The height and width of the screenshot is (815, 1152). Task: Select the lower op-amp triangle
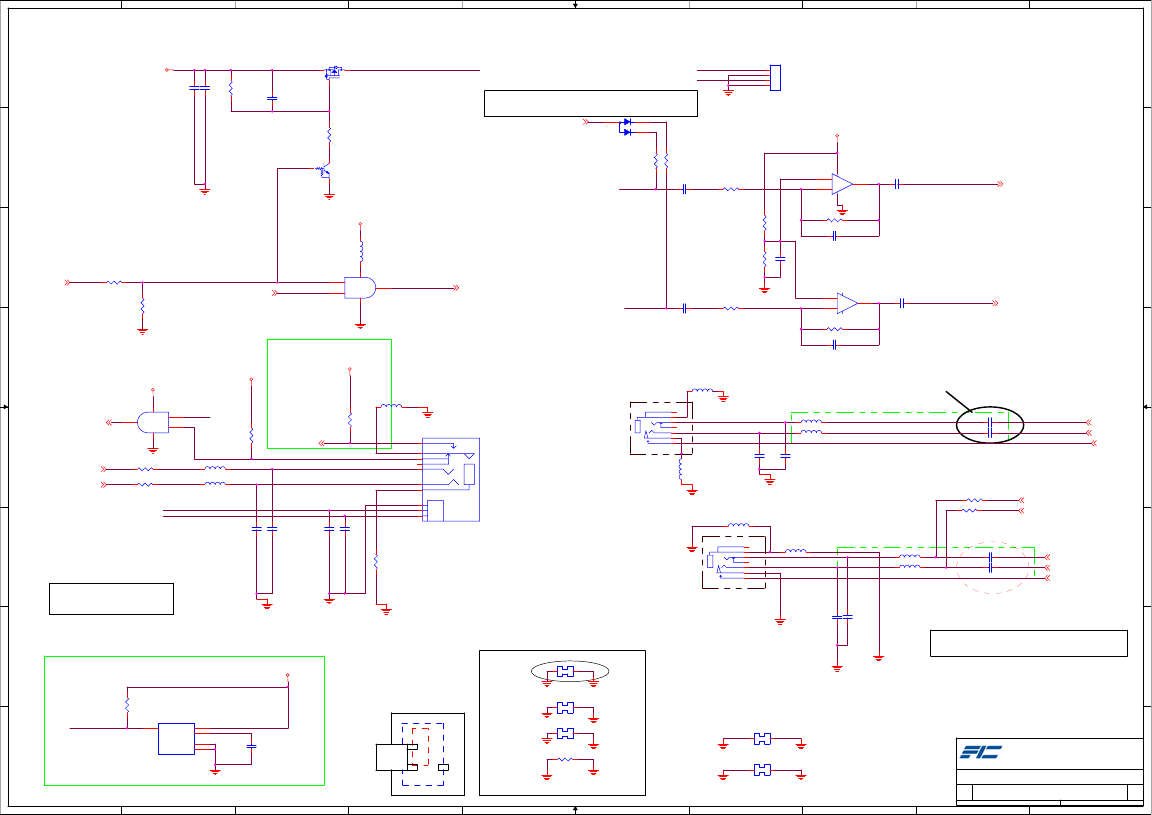click(x=847, y=304)
